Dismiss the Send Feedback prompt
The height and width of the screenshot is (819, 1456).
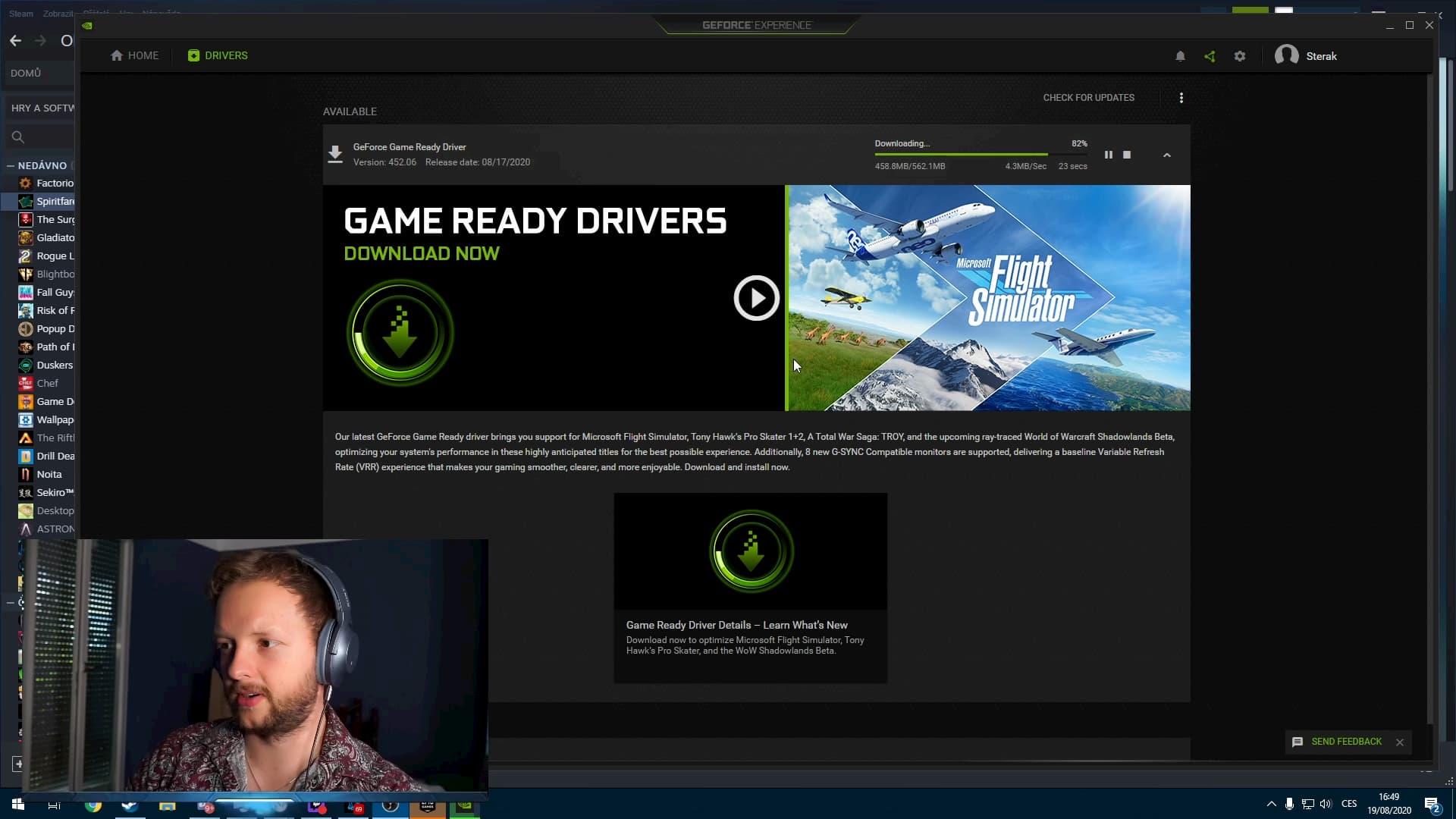[x=1400, y=742]
